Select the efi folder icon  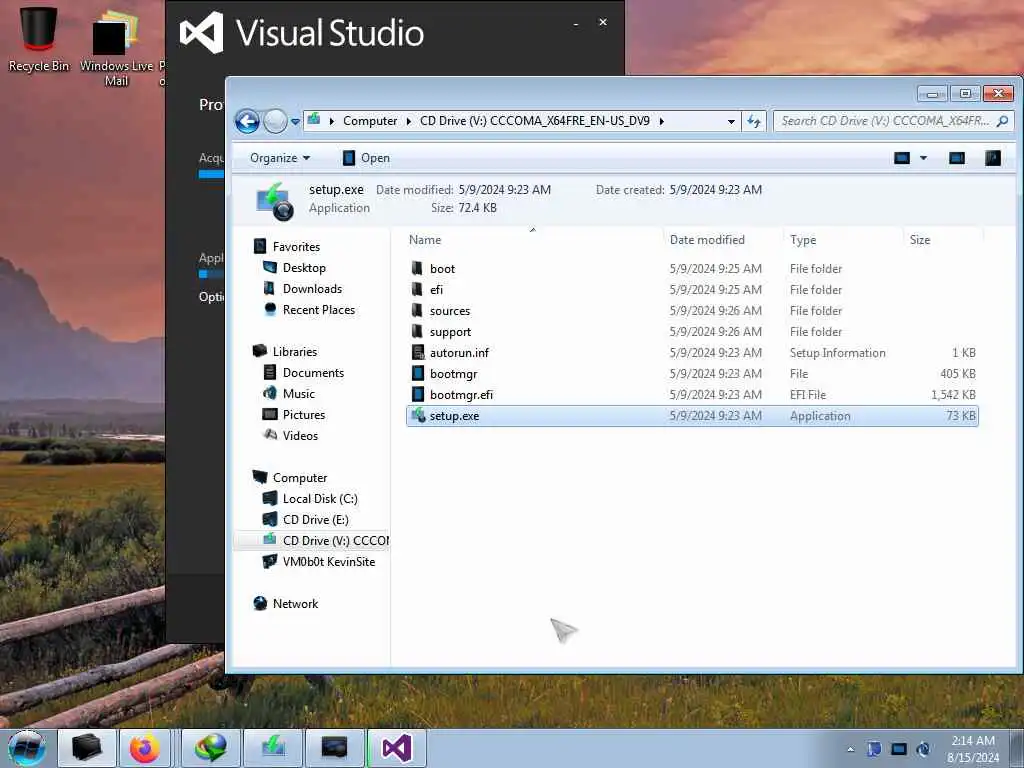tap(417, 289)
